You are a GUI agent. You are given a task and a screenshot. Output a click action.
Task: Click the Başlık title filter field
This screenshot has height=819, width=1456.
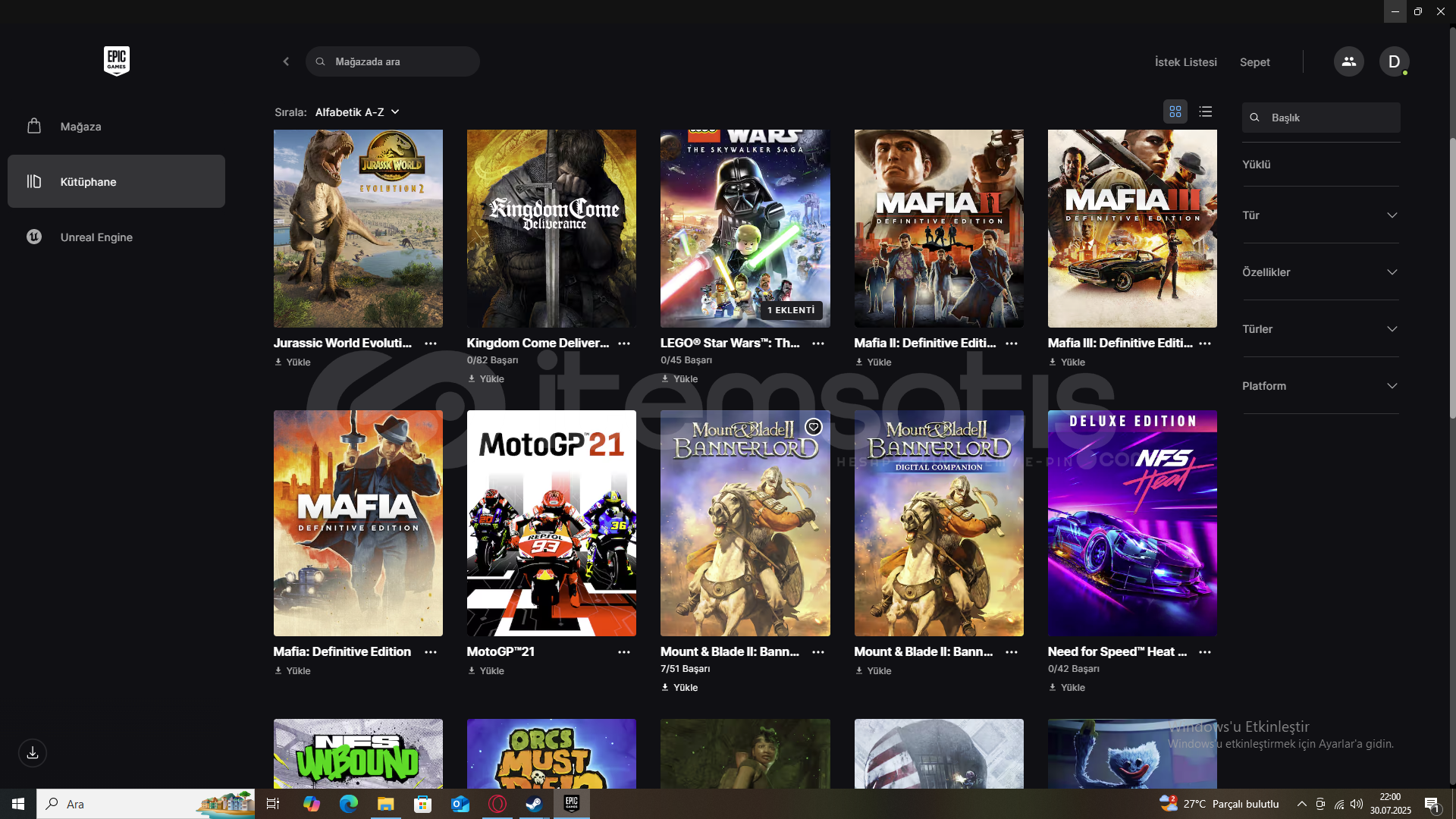(1321, 118)
